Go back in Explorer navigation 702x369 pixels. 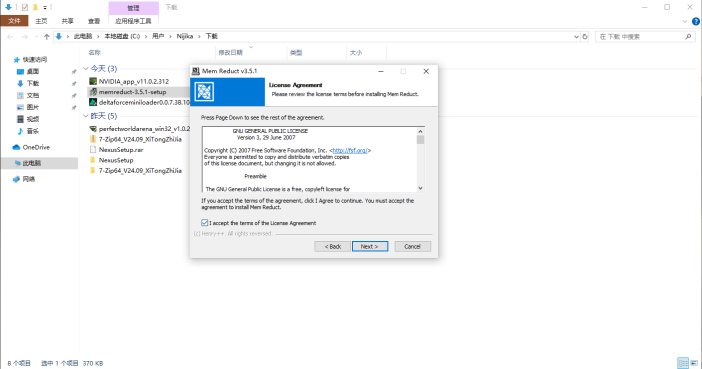click(10, 37)
